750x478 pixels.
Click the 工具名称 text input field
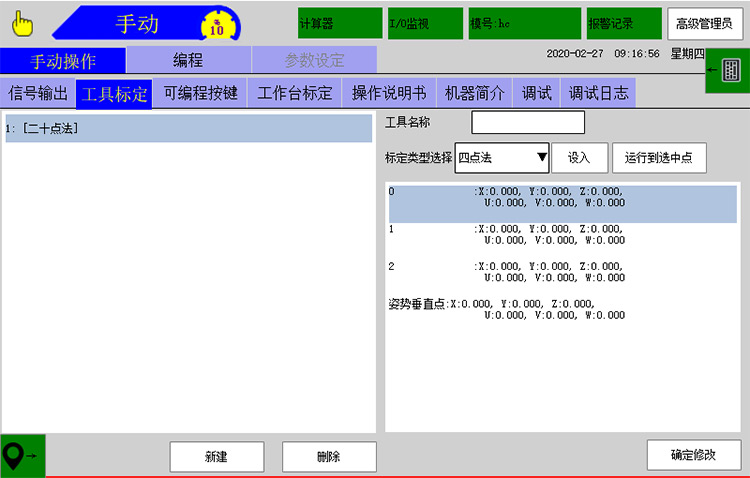click(x=527, y=123)
